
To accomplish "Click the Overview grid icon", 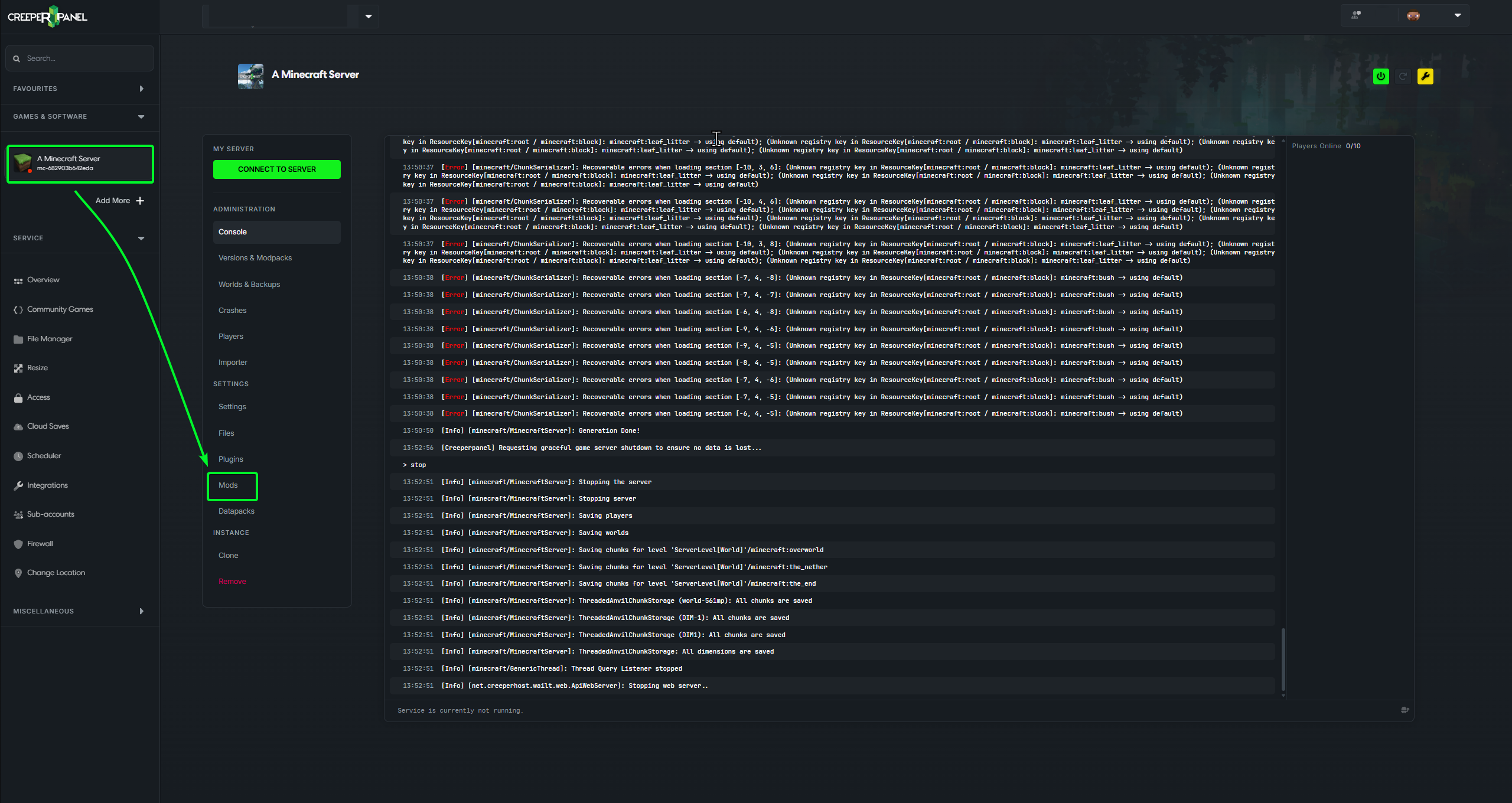I will coord(18,280).
